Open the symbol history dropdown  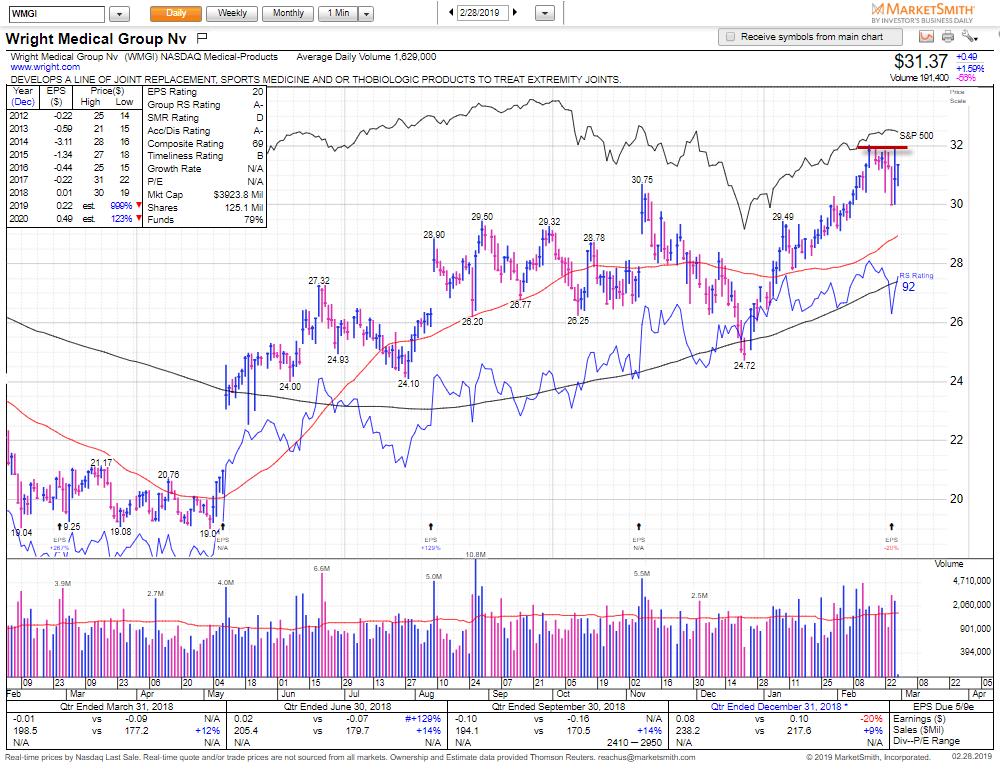pyautogui.click(x=119, y=13)
